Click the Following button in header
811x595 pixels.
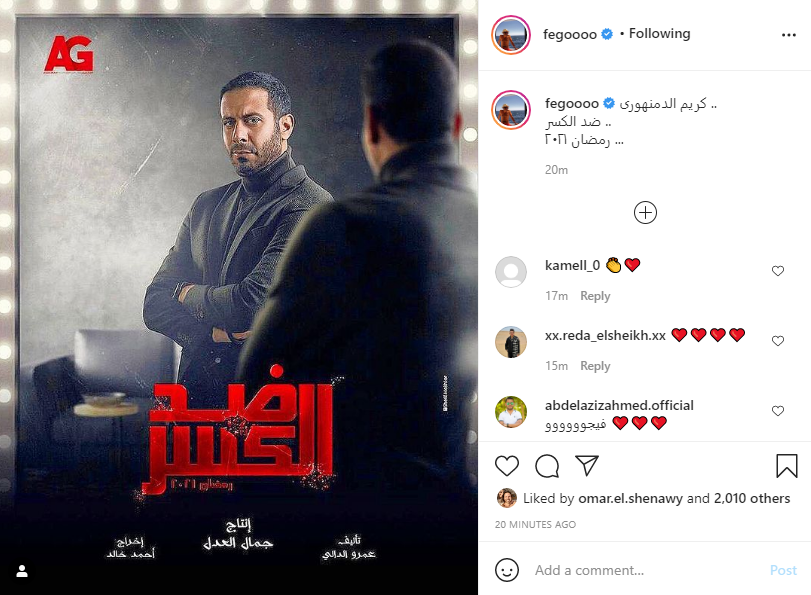coord(659,34)
